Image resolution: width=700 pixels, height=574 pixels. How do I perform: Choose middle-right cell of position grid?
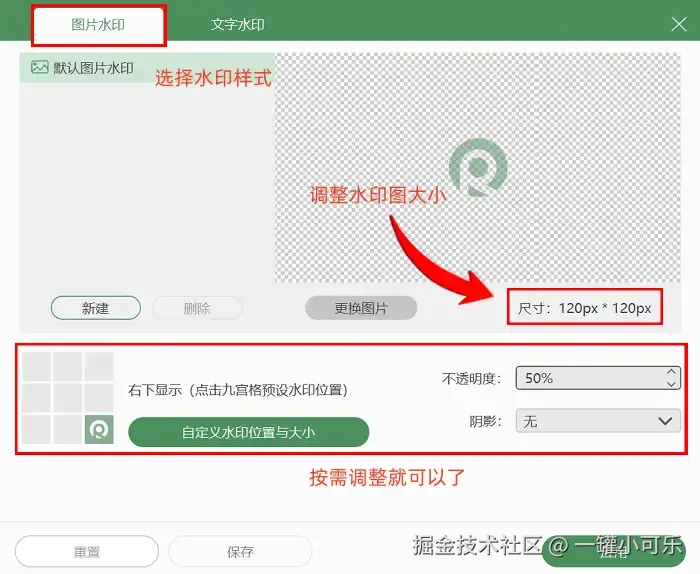(x=99, y=398)
